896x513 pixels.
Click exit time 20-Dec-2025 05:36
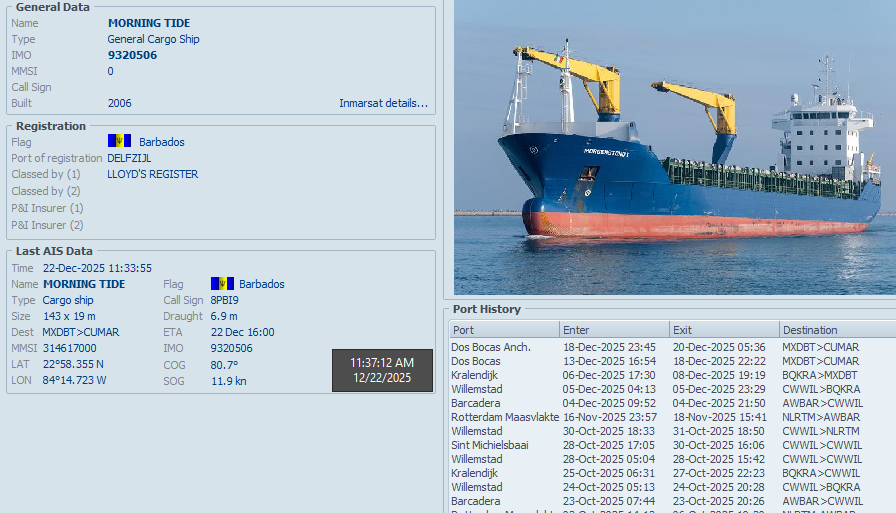click(x=719, y=347)
